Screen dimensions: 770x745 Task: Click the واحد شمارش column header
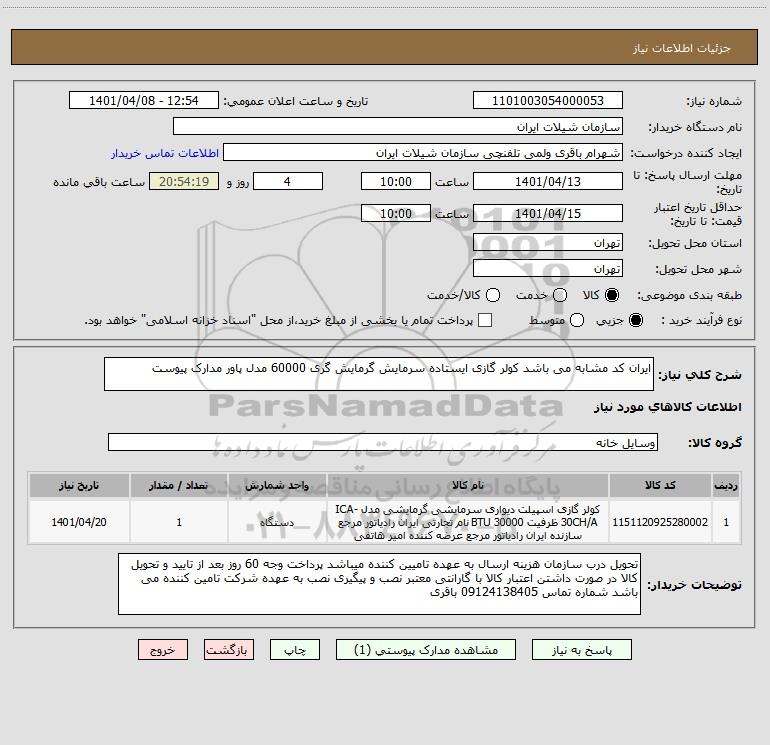[x=277, y=485]
